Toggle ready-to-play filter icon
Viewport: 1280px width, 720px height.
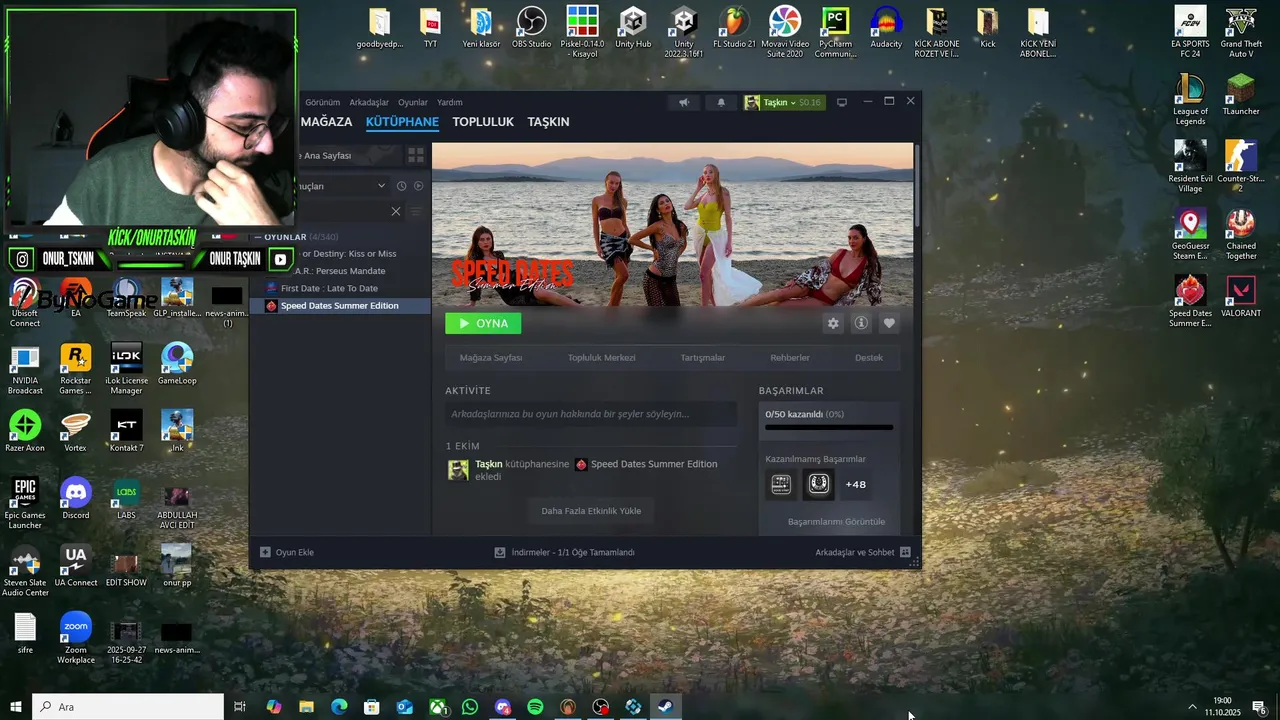[x=419, y=186]
